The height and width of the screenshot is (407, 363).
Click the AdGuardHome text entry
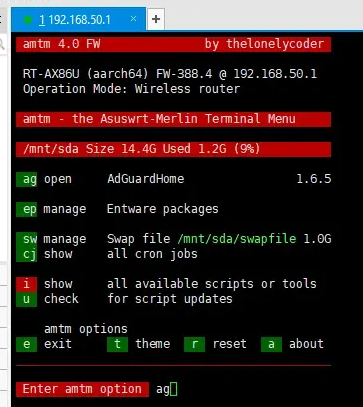pos(146,179)
